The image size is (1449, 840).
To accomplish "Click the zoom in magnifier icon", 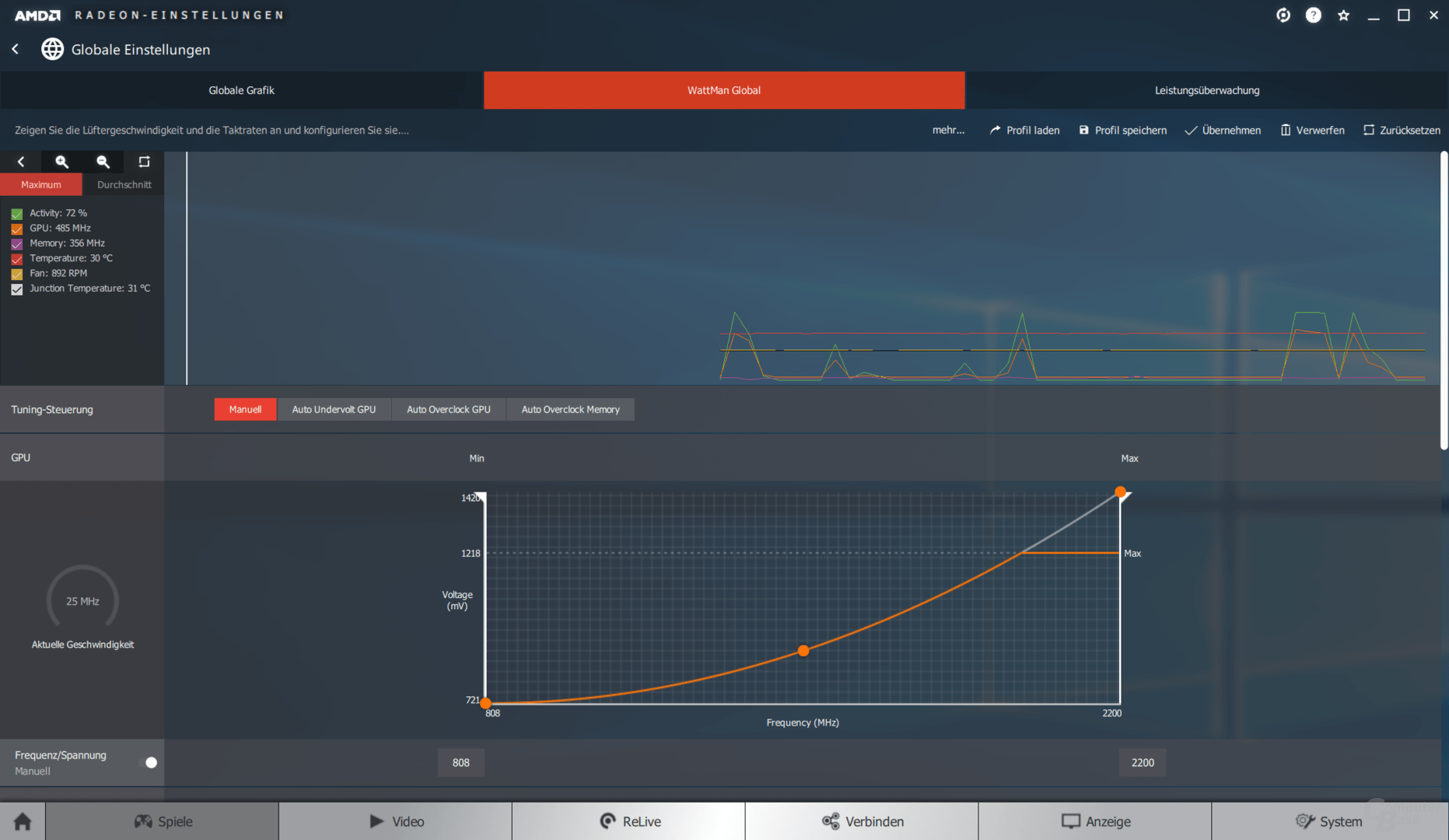I will [61, 162].
